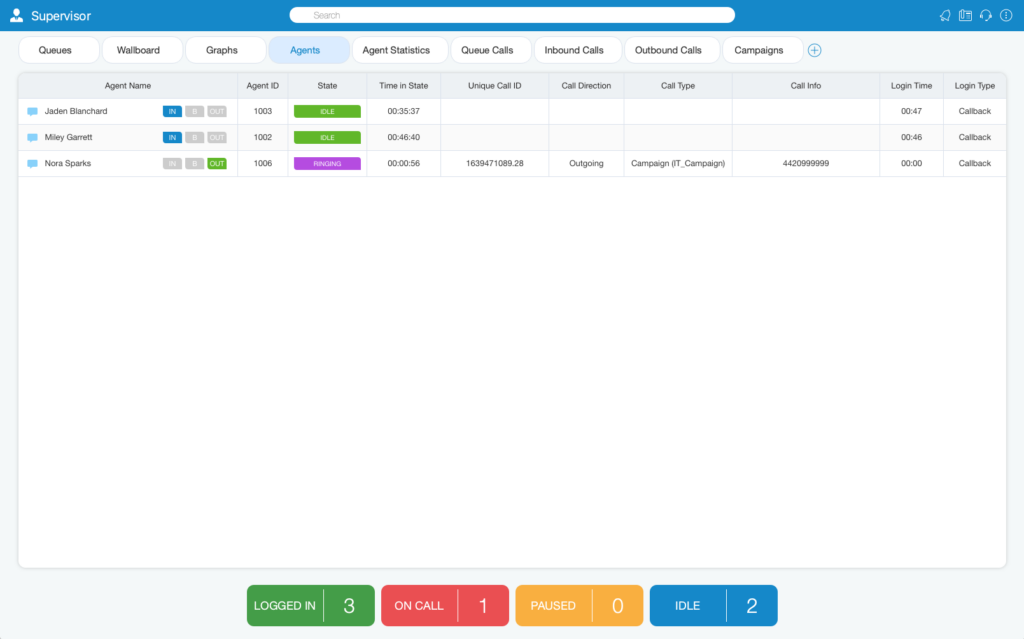Toggle B option for Nora Sparks
This screenshot has width=1024, height=639.
194,164
